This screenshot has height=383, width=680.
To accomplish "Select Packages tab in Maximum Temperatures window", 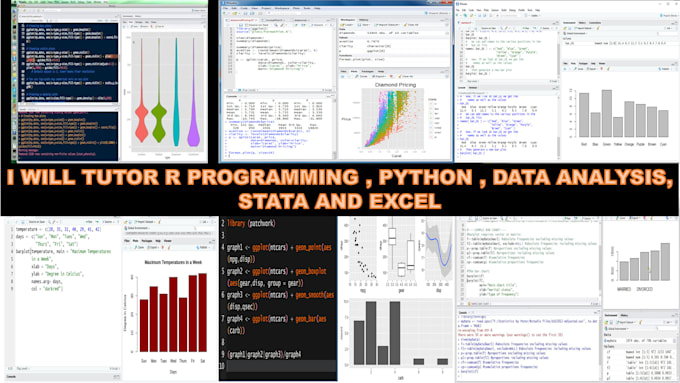I will click(x=147, y=241).
